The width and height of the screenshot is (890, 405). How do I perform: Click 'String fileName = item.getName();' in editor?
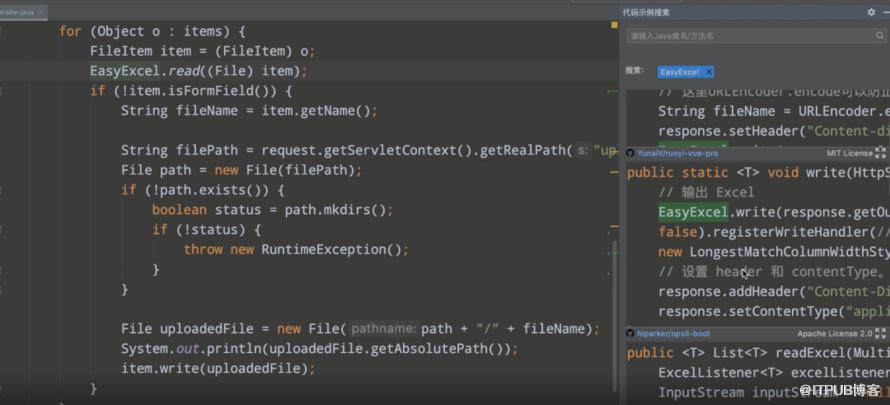[x=249, y=111]
